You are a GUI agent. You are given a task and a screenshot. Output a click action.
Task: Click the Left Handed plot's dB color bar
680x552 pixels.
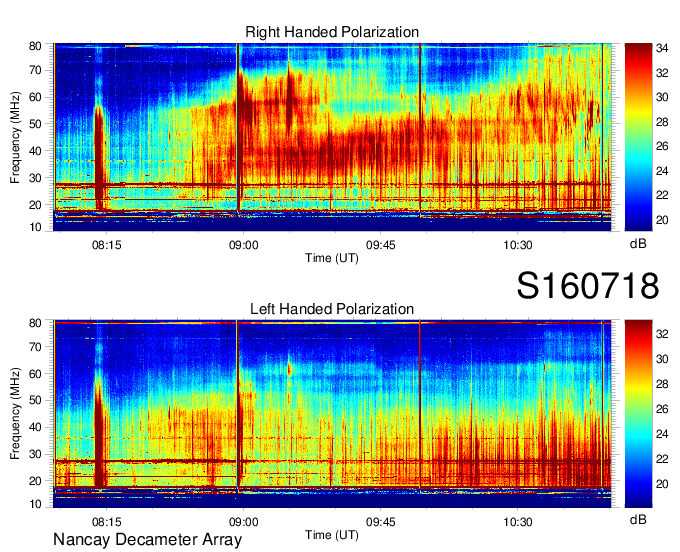638,414
